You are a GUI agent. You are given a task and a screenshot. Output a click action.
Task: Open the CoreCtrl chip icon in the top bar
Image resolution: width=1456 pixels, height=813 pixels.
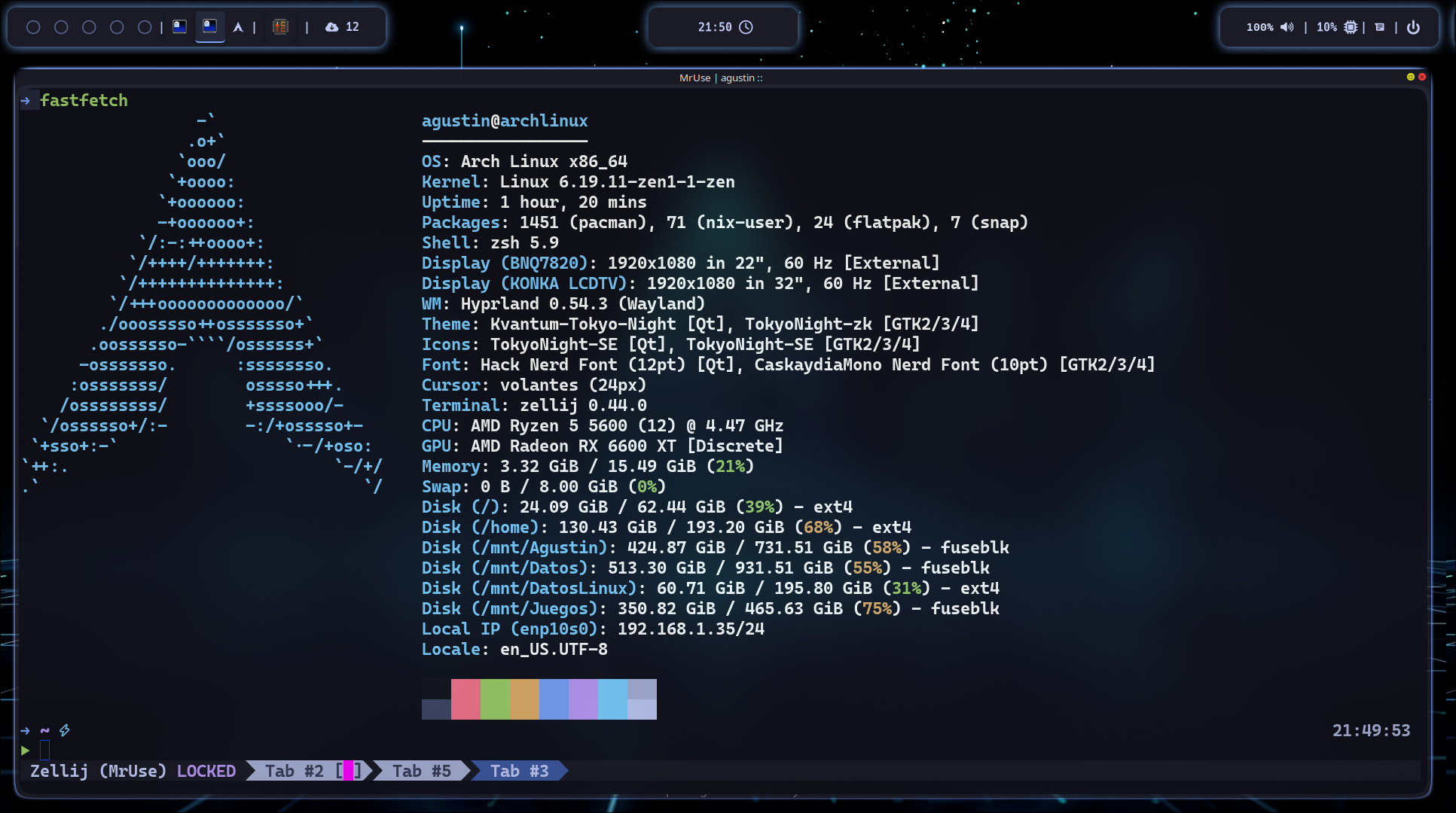(281, 26)
